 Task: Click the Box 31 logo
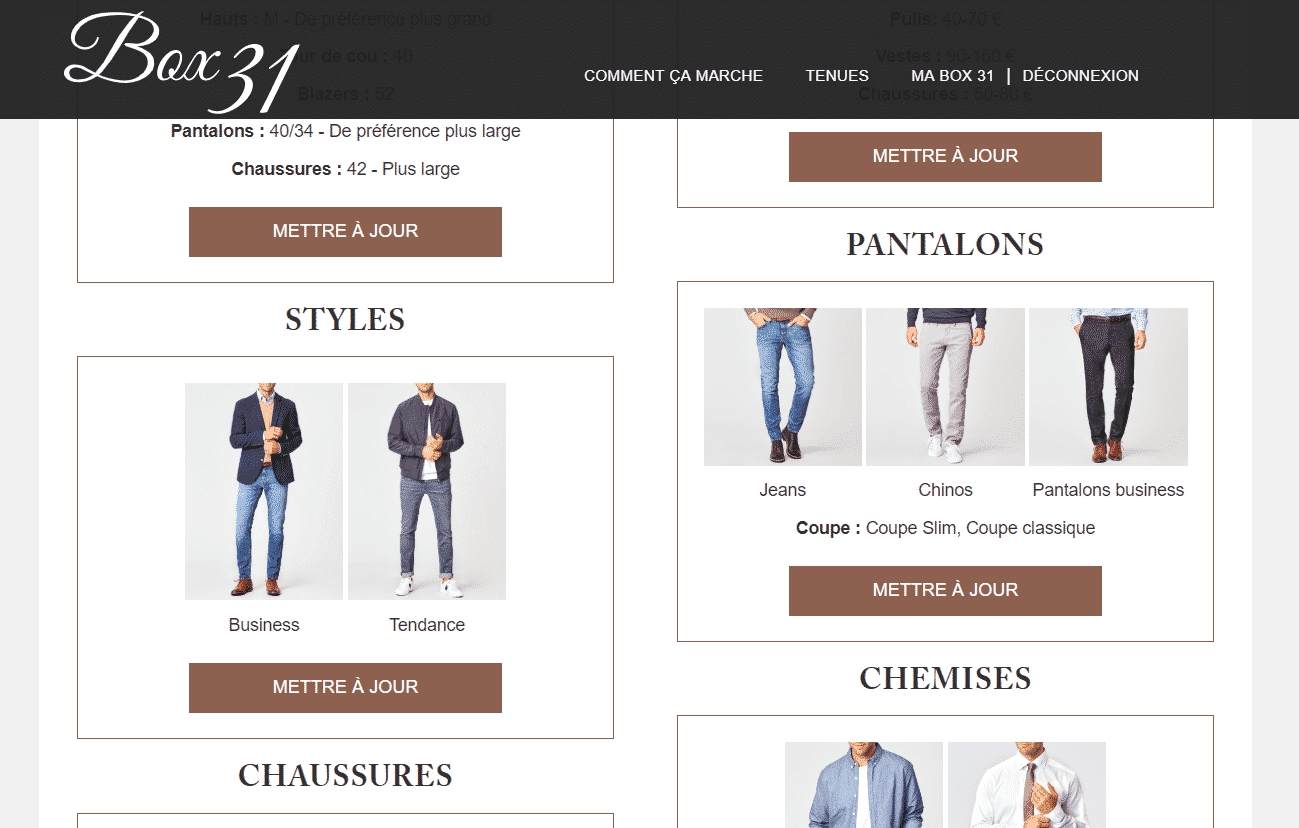tap(181, 62)
